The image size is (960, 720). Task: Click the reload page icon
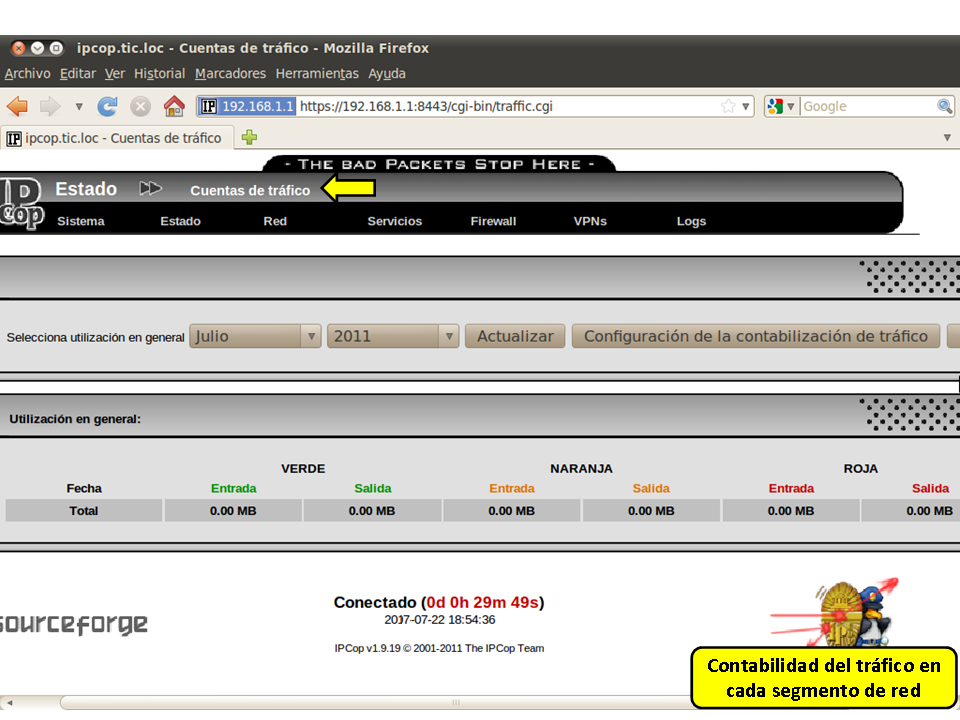(108, 106)
